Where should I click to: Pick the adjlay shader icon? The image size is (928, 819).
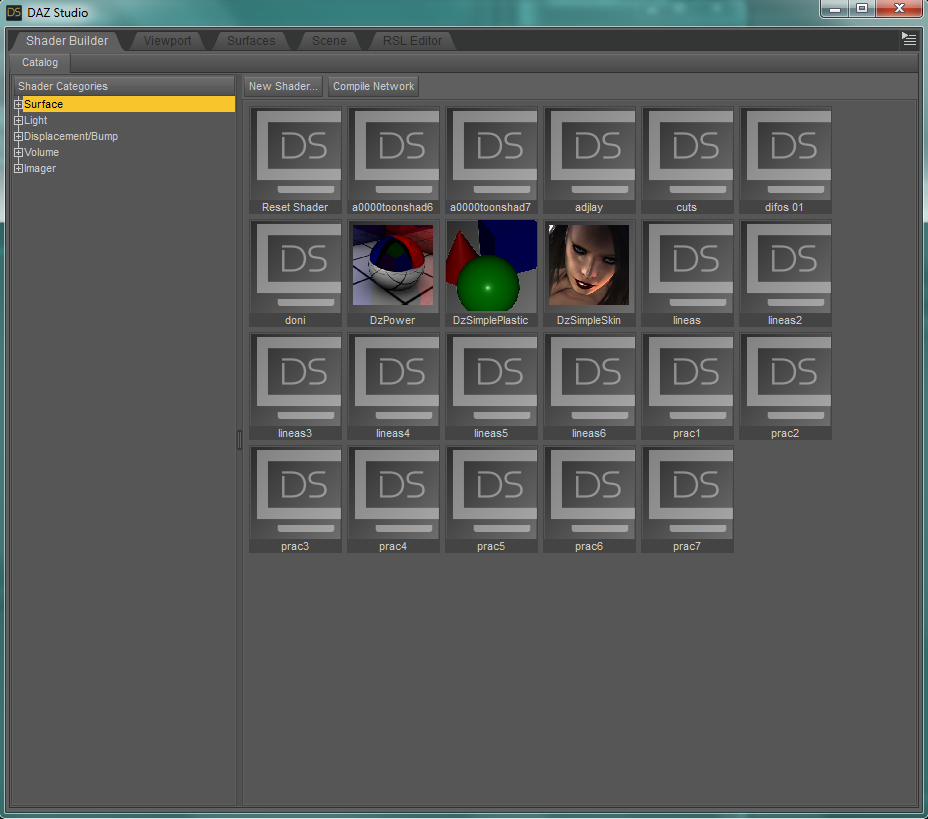point(589,160)
